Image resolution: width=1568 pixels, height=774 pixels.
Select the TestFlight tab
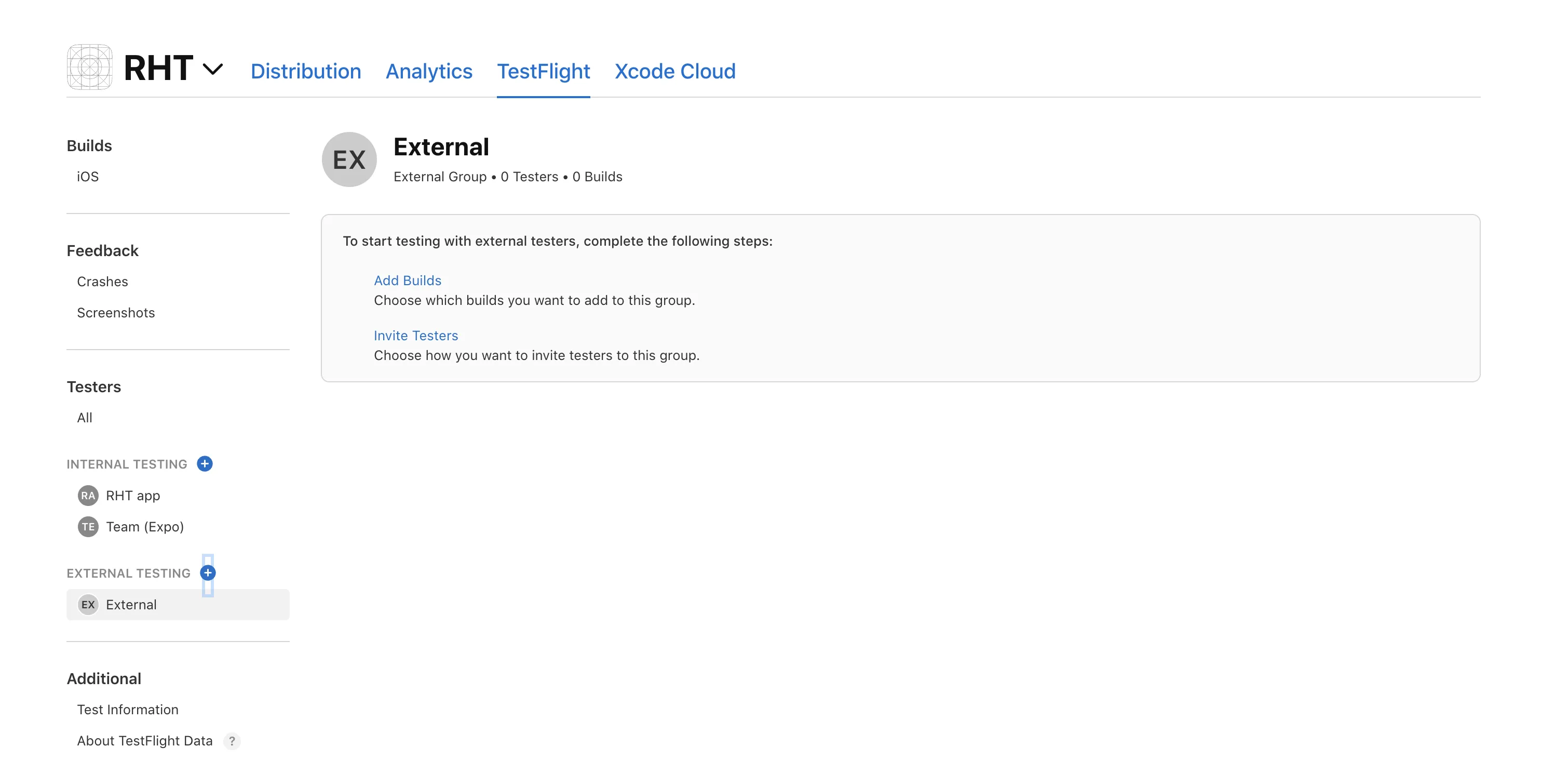[x=544, y=71]
